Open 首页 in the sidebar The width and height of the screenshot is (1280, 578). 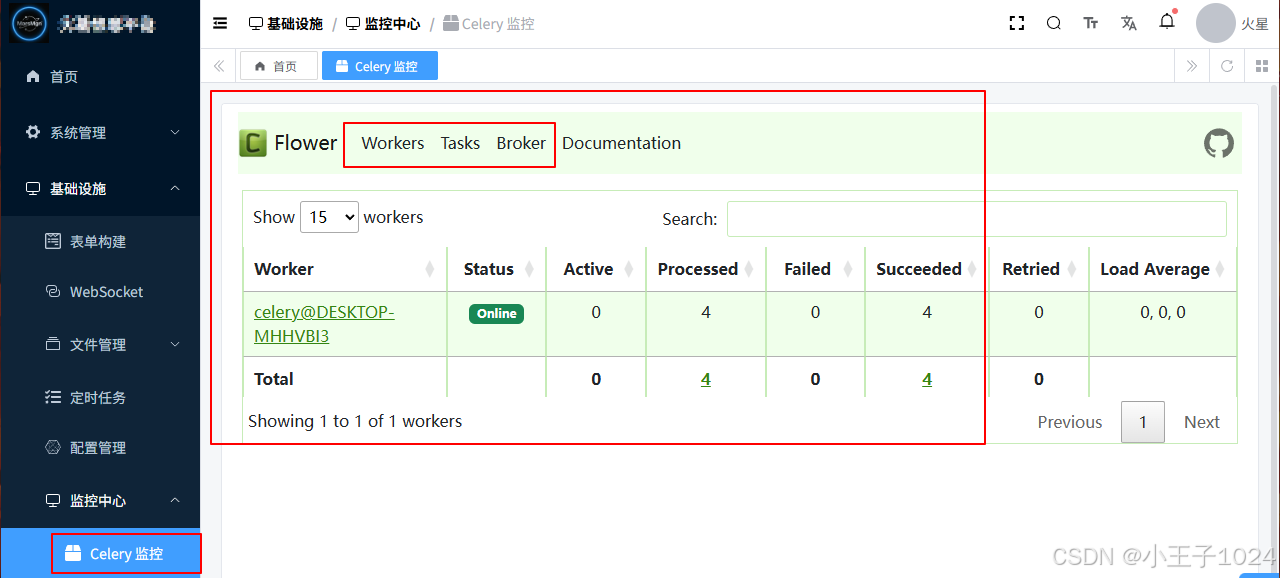click(100, 76)
